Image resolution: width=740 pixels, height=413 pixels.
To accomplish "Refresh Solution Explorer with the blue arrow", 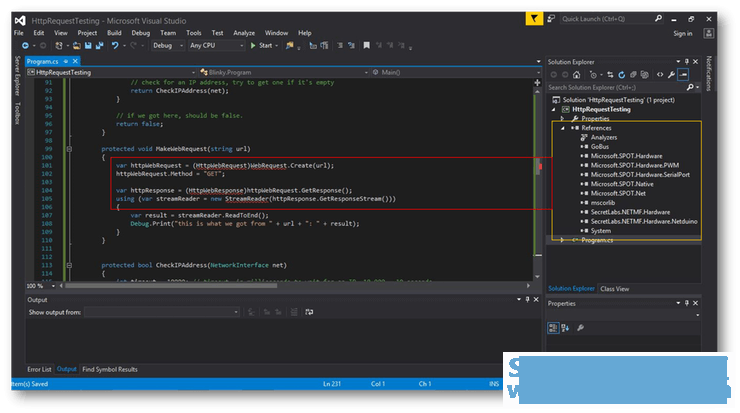I will point(622,75).
